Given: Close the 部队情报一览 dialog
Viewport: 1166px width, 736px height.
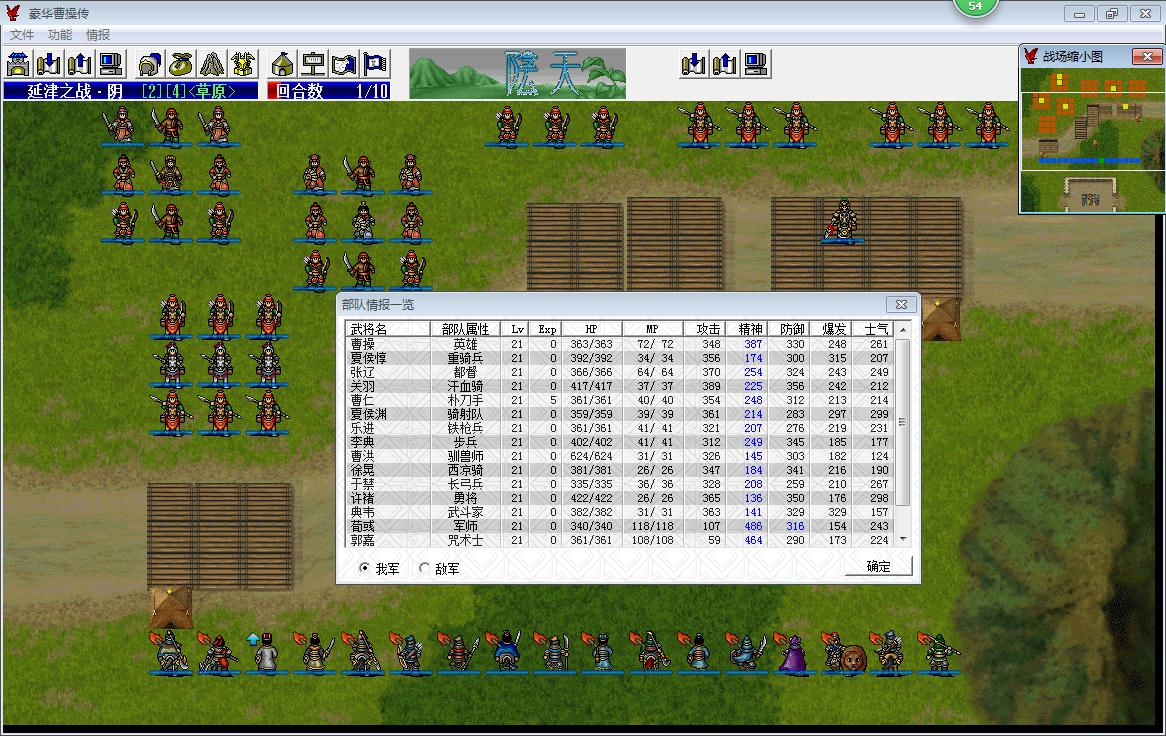Looking at the screenshot, I should [x=901, y=304].
